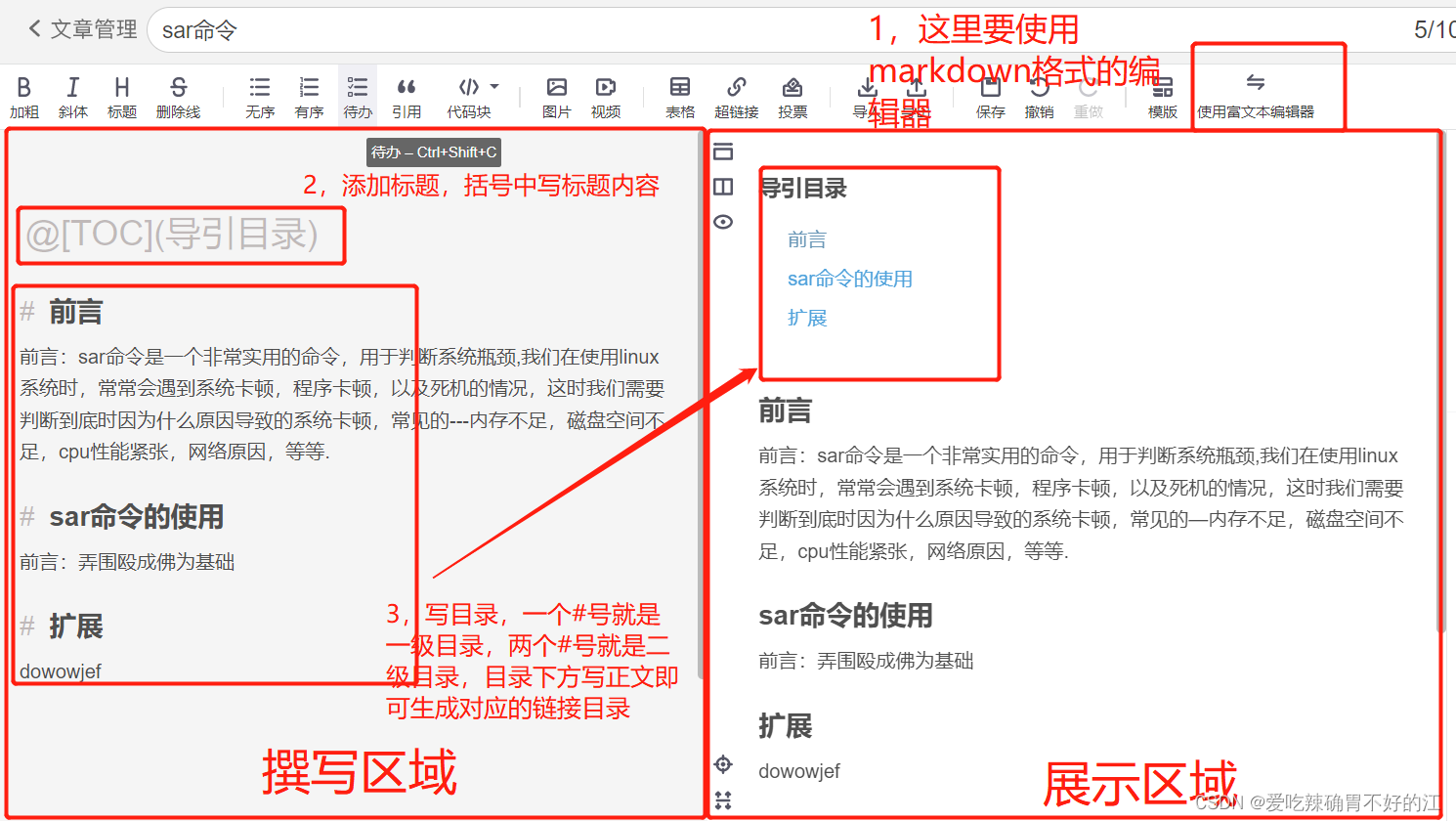Image resolution: width=1456 pixels, height=821 pixels.
Task: Jump to "sar命令的使用" in the table of contents
Action: click(x=850, y=279)
